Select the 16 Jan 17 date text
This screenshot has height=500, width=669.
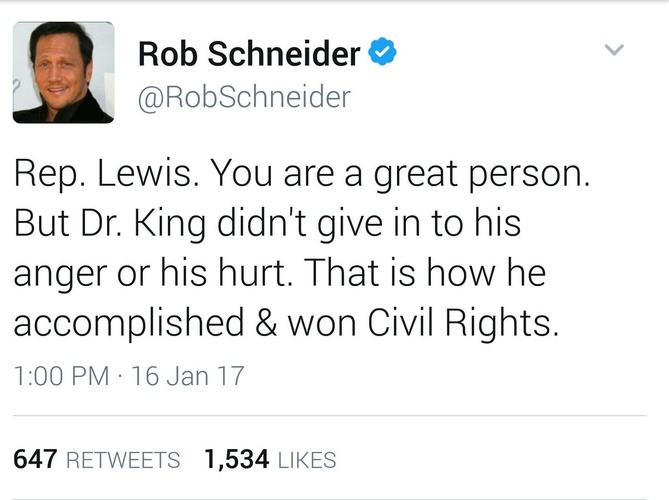click(188, 376)
